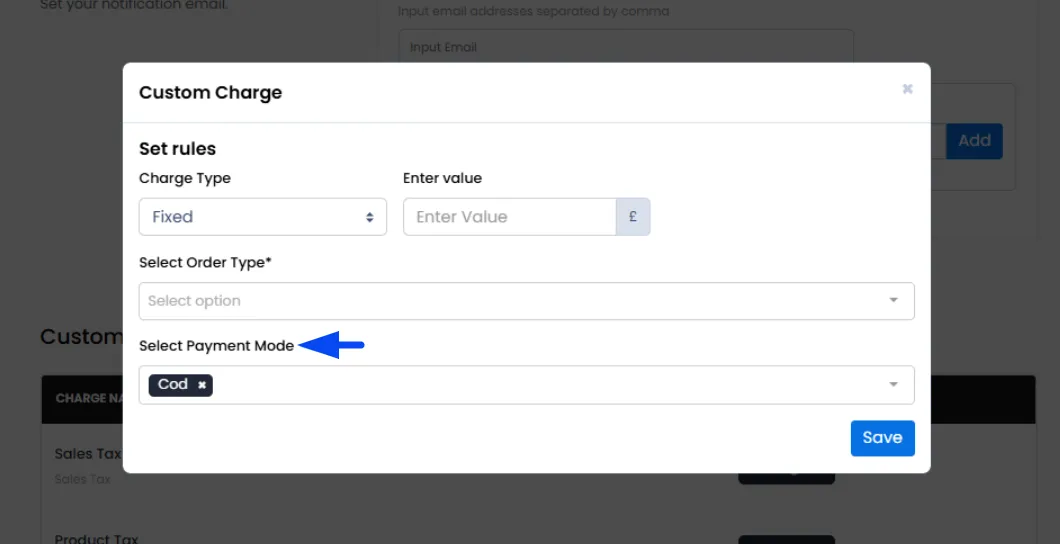Click the 'Select option' placeholder text
The width and height of the screenshot is (1060, 544).
[x=194, y=301]
